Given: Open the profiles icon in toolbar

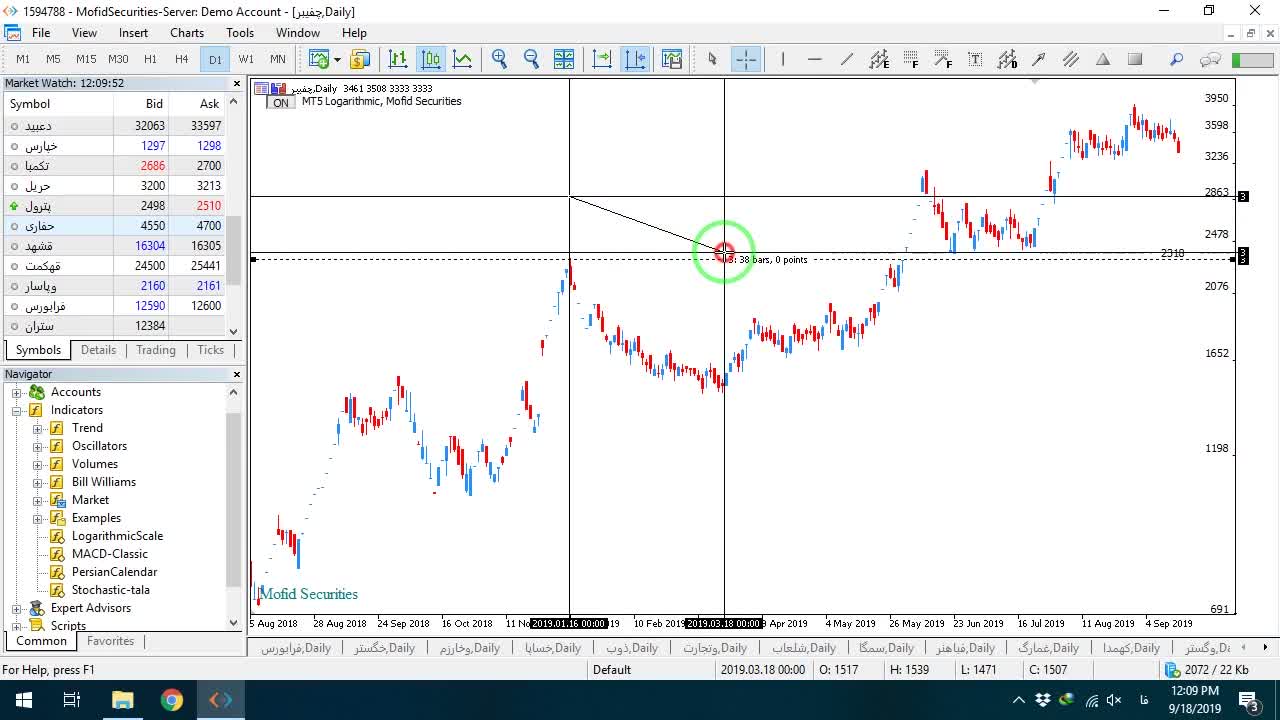Looking at the screenshot, I should pos(359,59).
